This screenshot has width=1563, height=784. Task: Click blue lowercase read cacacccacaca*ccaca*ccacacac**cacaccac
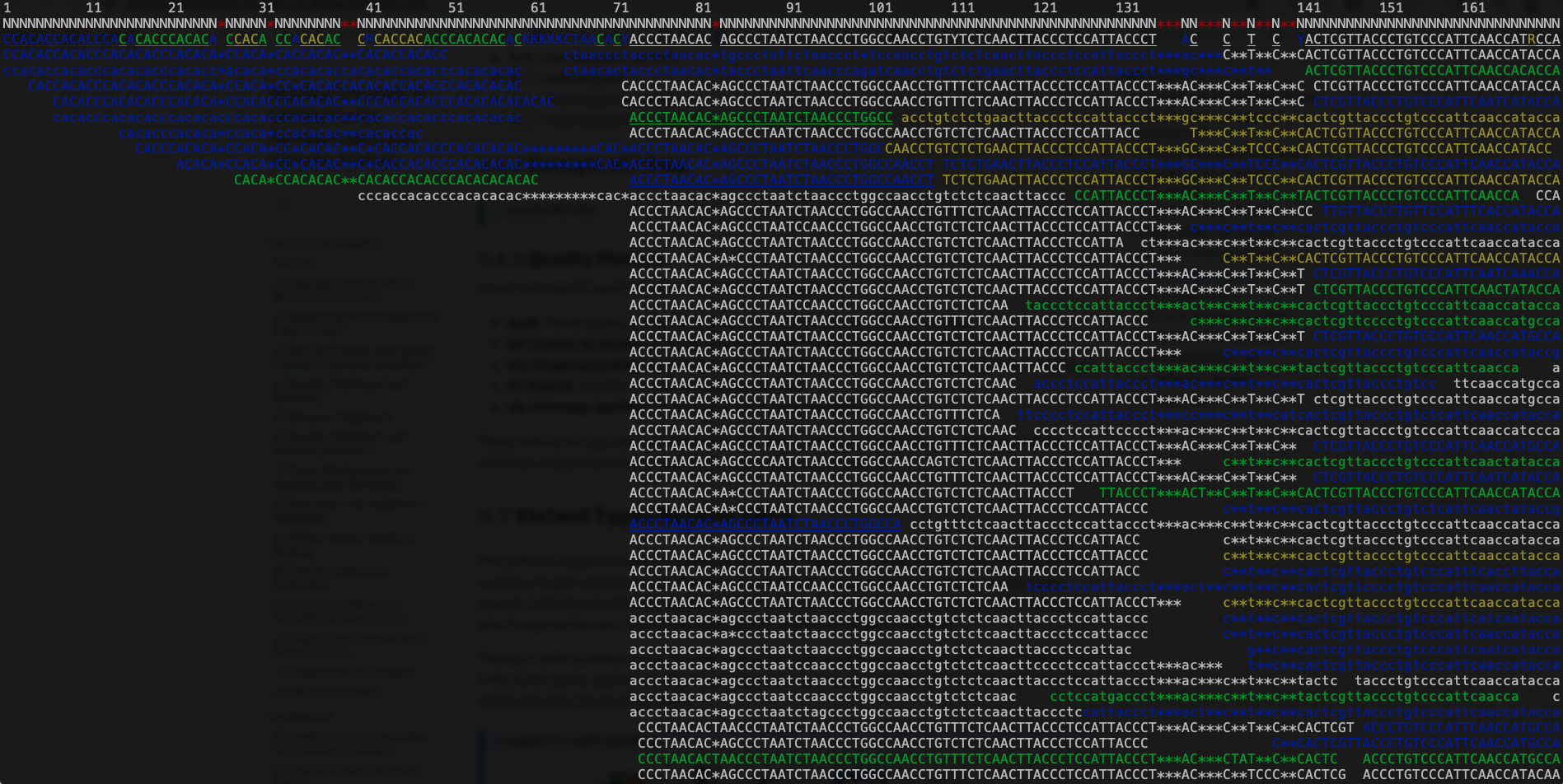click(x=271, y=133)
